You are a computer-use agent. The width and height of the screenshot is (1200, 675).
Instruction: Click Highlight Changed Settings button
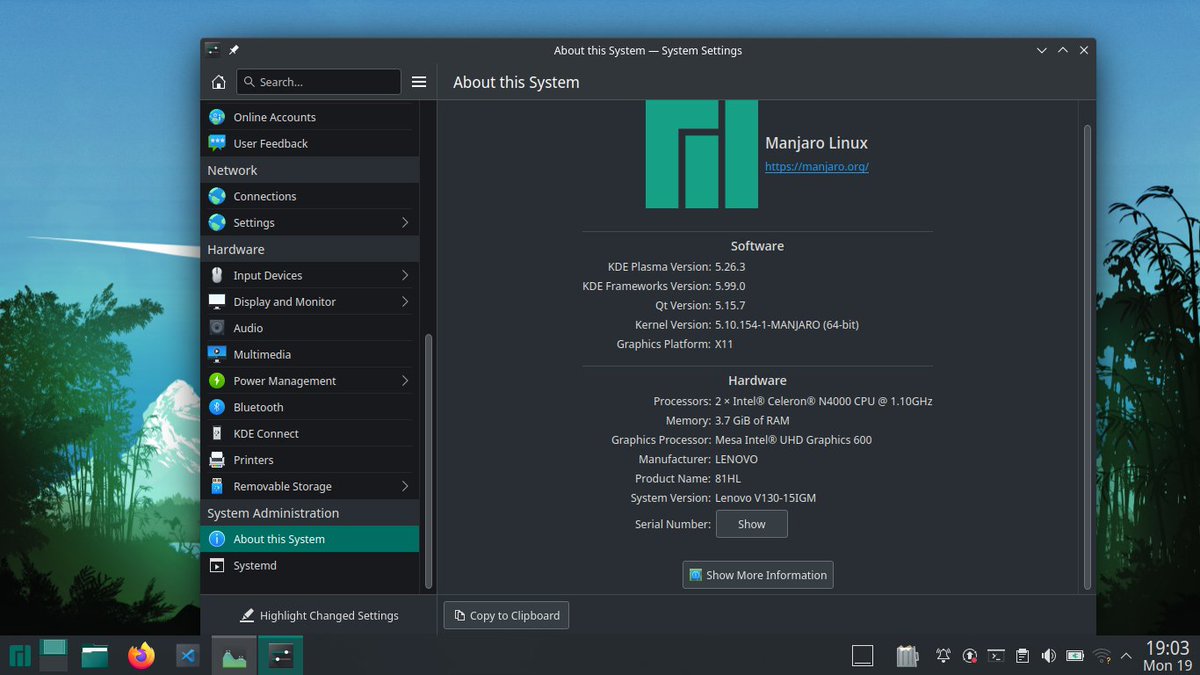pyautogui.click(x=319, y=615)
